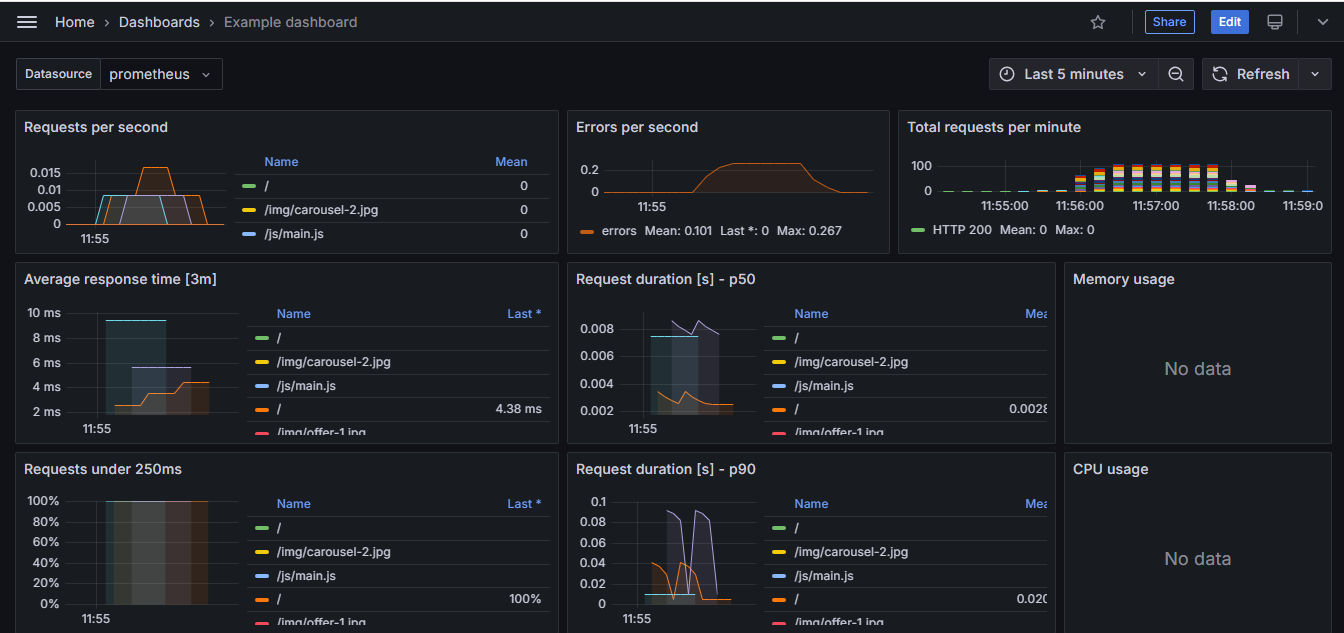Viewport: 1344px width, 633px height.
Task: Open the Requests per second panel menu via its title
Action: click(94, 127)
